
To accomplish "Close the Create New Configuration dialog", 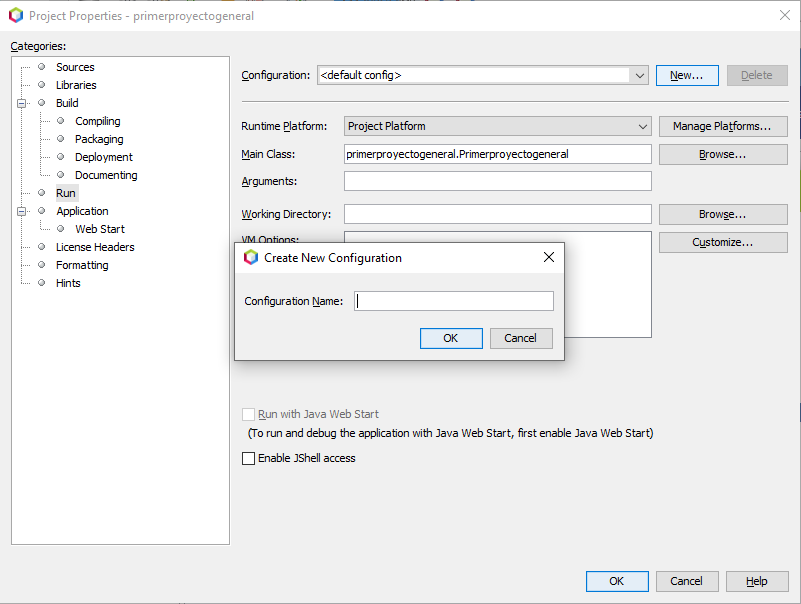I will pos(548,258).
